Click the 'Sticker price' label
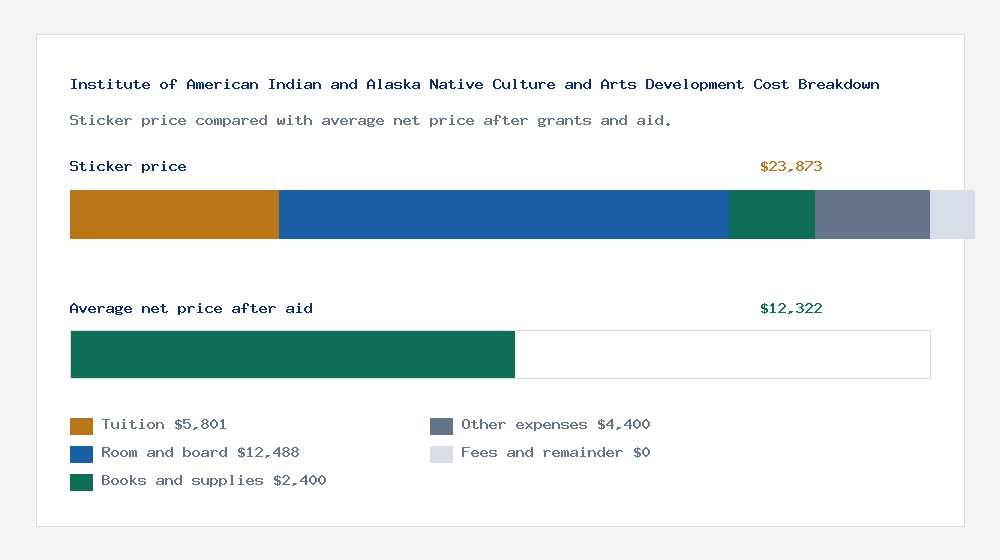The image size is (1000, 560). 128,166
